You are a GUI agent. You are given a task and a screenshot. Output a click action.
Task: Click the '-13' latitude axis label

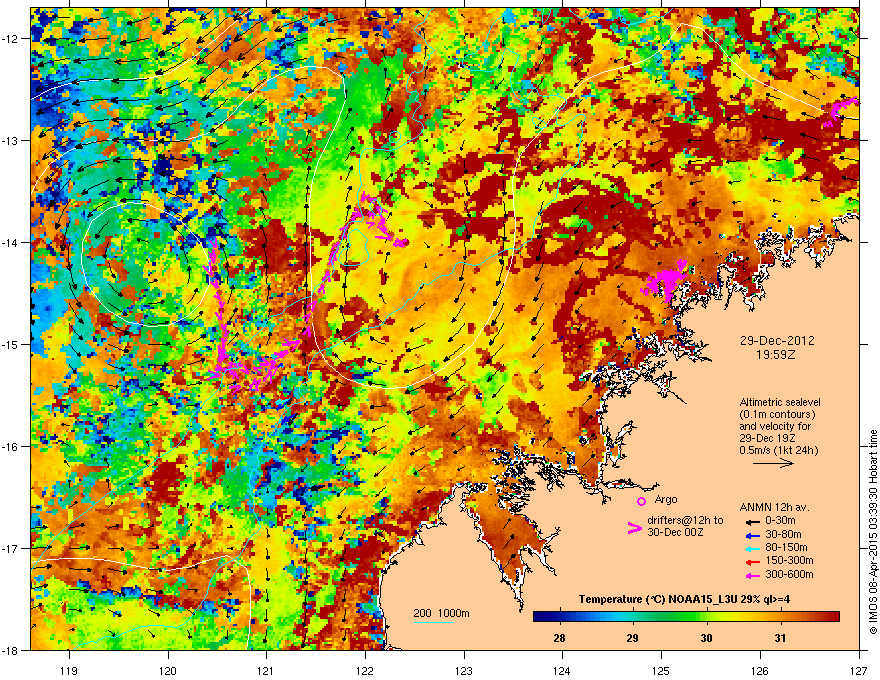pos(10,140)
